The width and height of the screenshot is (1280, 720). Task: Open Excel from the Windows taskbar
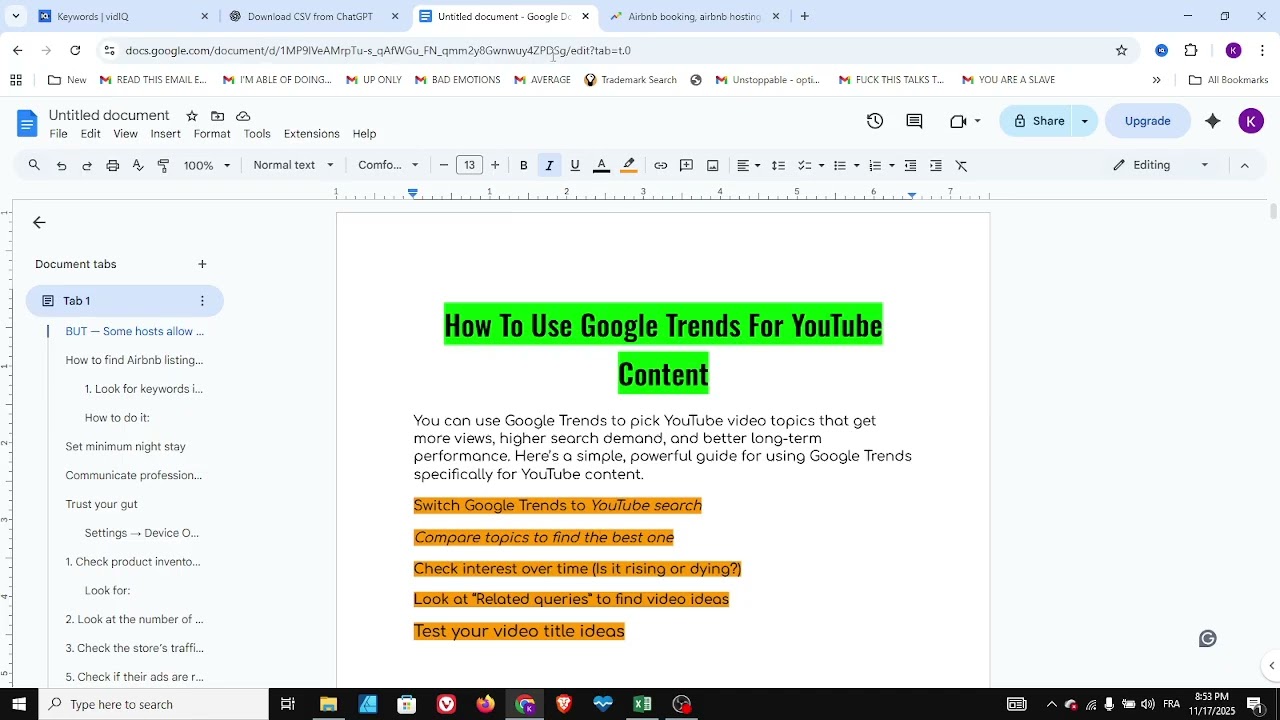(x=642, y=704)
